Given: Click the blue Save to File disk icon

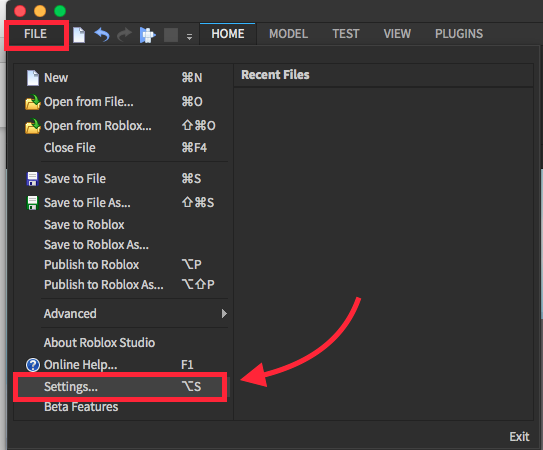Looking at the screenshot, I should [x=32, y=179].
